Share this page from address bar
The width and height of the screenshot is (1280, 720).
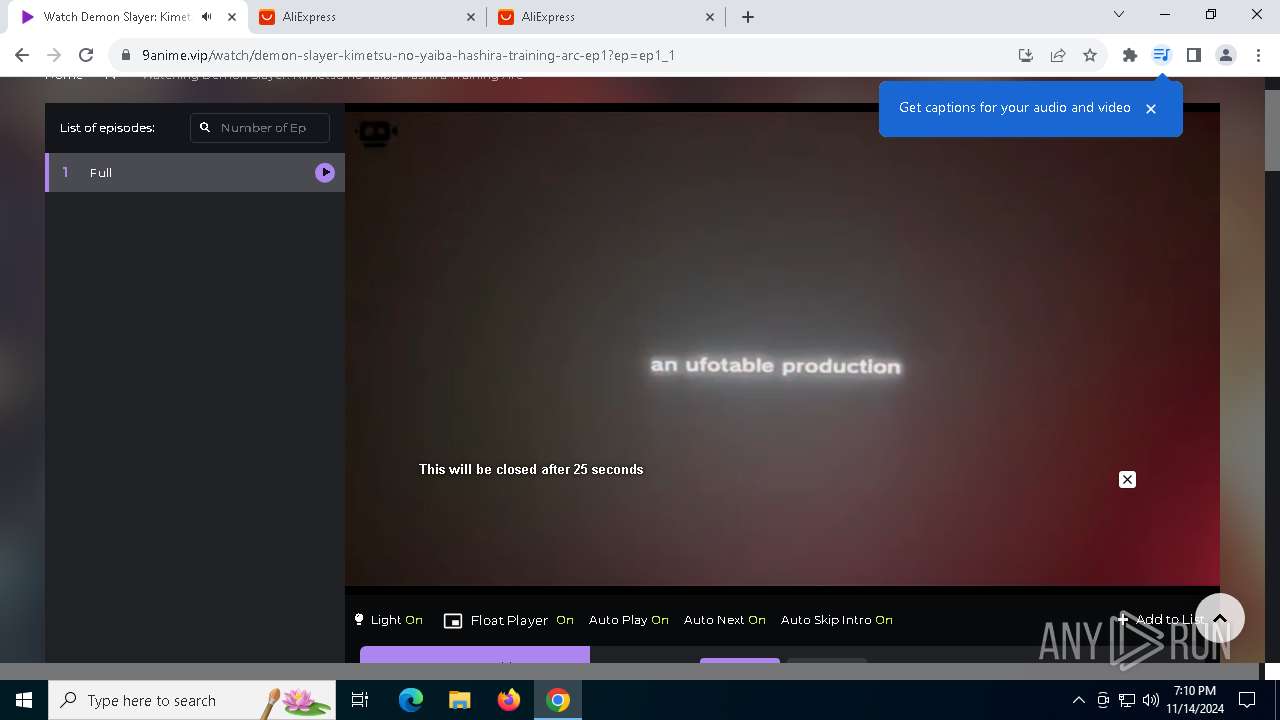click(1058, 55)
